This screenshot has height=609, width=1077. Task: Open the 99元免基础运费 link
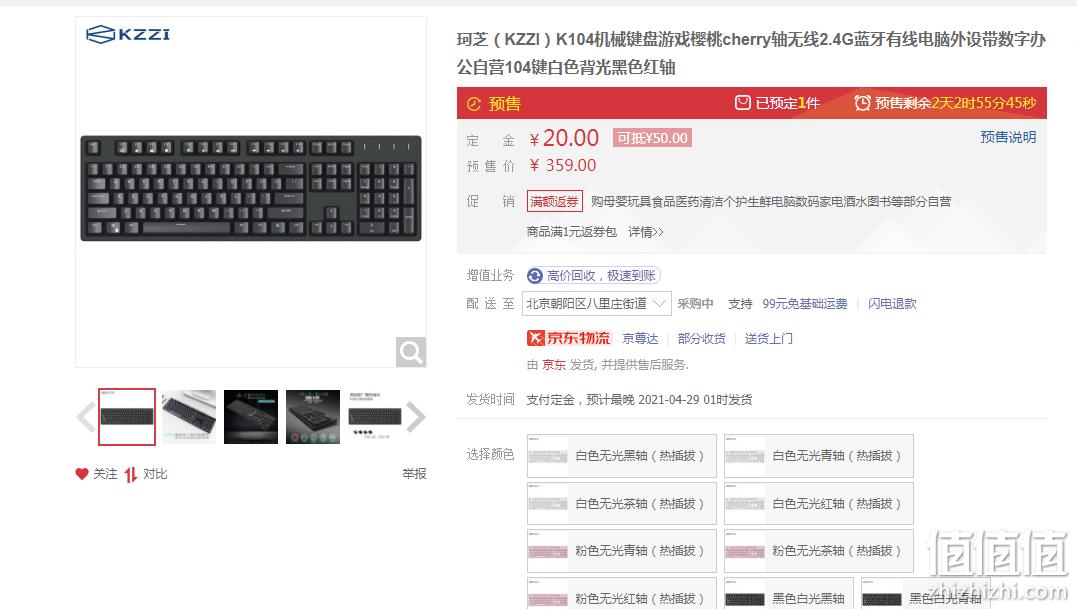pyautogui.click(x=804, y=303)
